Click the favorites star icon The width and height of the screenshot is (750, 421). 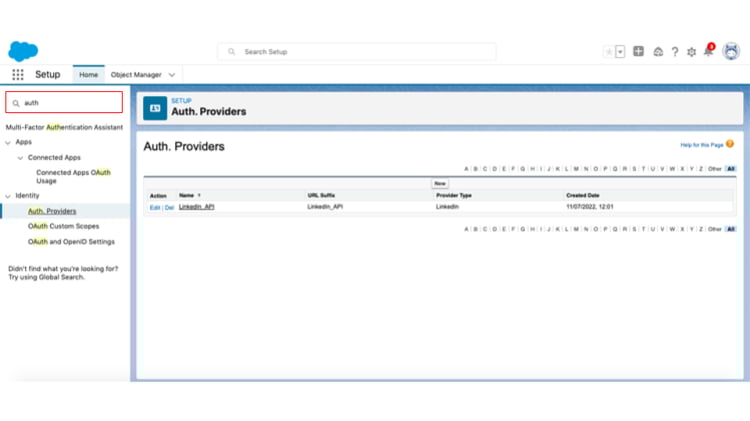click(x=609, y=52)
